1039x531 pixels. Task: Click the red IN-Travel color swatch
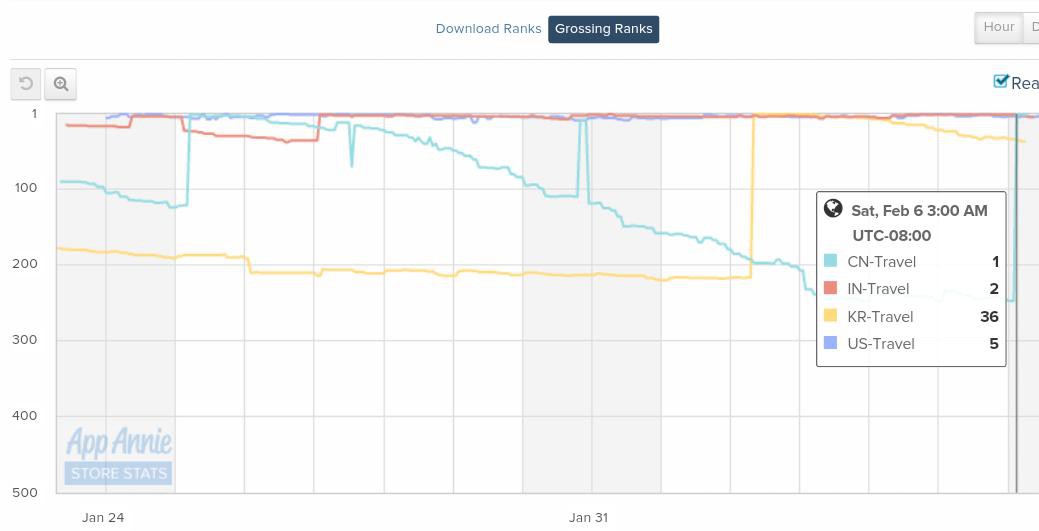[830, 289]
